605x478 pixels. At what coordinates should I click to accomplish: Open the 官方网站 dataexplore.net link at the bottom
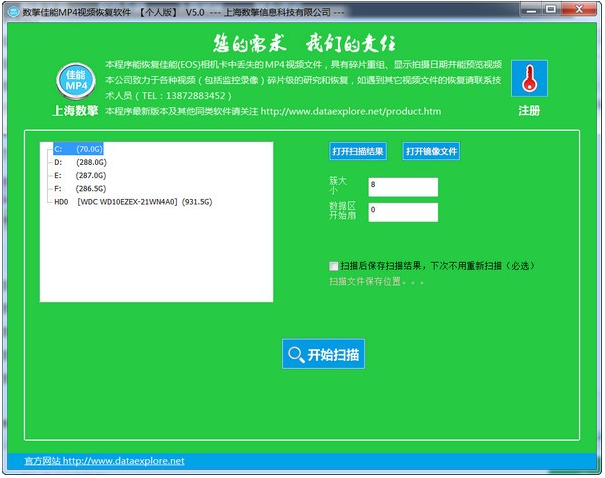pos(104,461)
